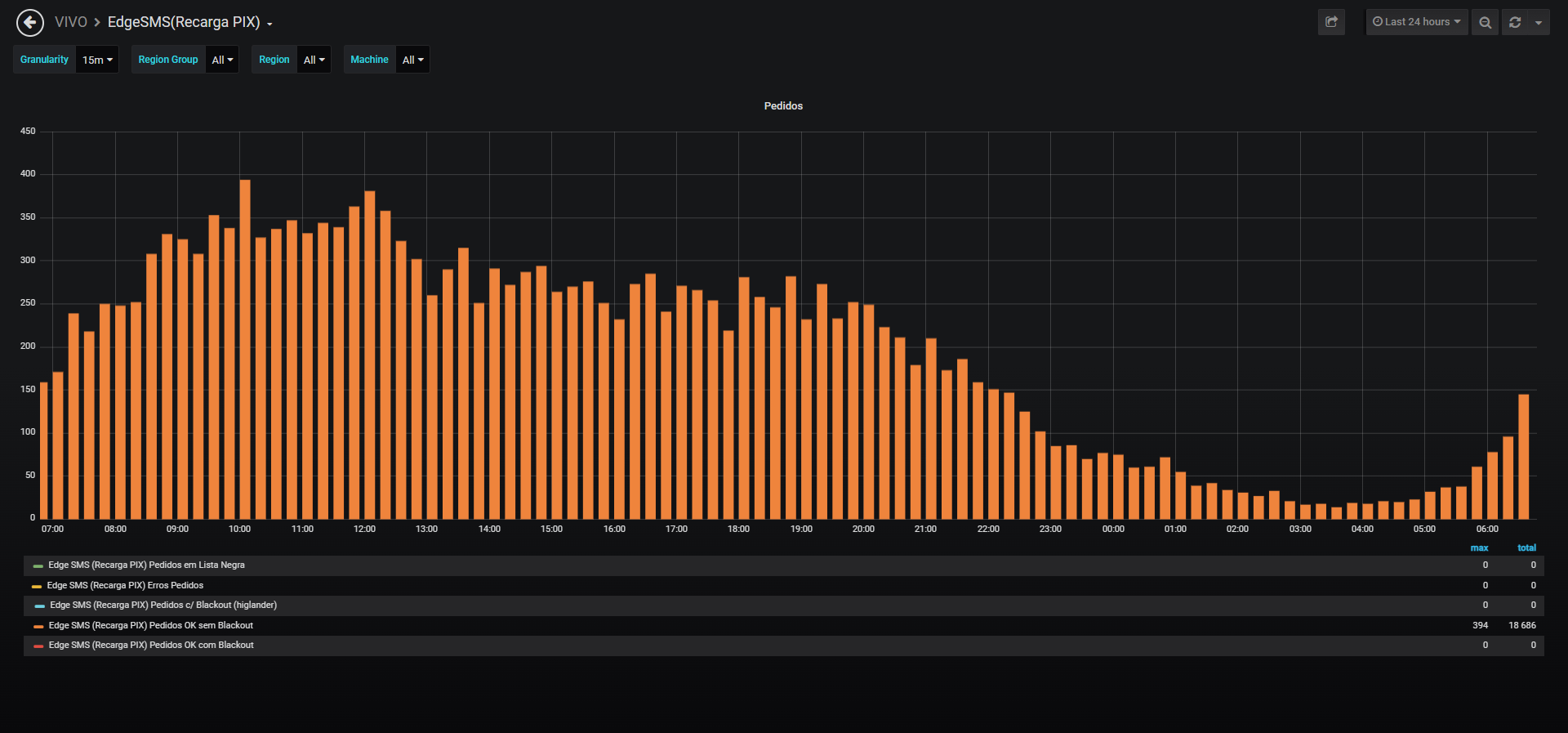1568x733 pixels.
Task: Open the Region Group All dropdown
Action: (x=222, y=60)
